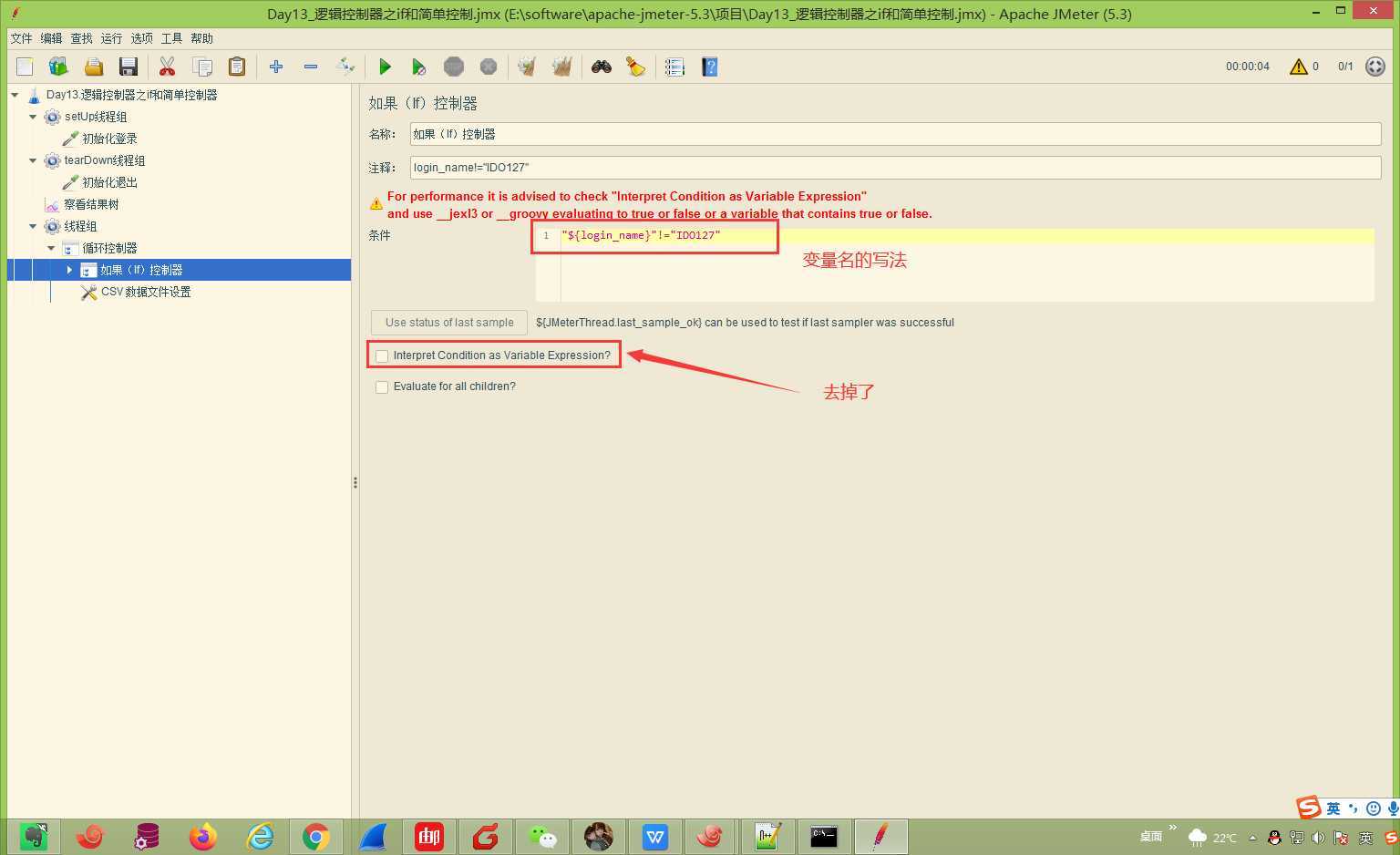Click Use status of last sample button
Image resolution: width=1400 pixels, height=855 pixels.
[448, 323]
